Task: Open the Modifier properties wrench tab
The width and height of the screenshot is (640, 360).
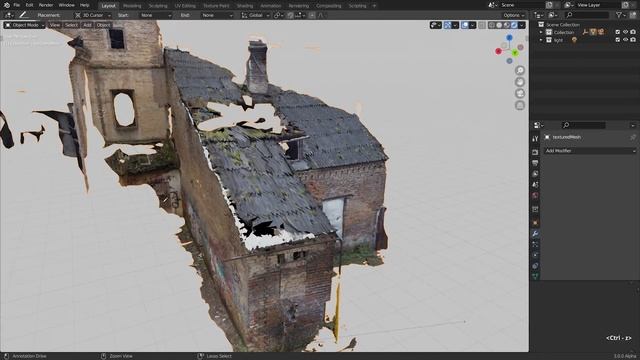Action: [x=535, y=233]
